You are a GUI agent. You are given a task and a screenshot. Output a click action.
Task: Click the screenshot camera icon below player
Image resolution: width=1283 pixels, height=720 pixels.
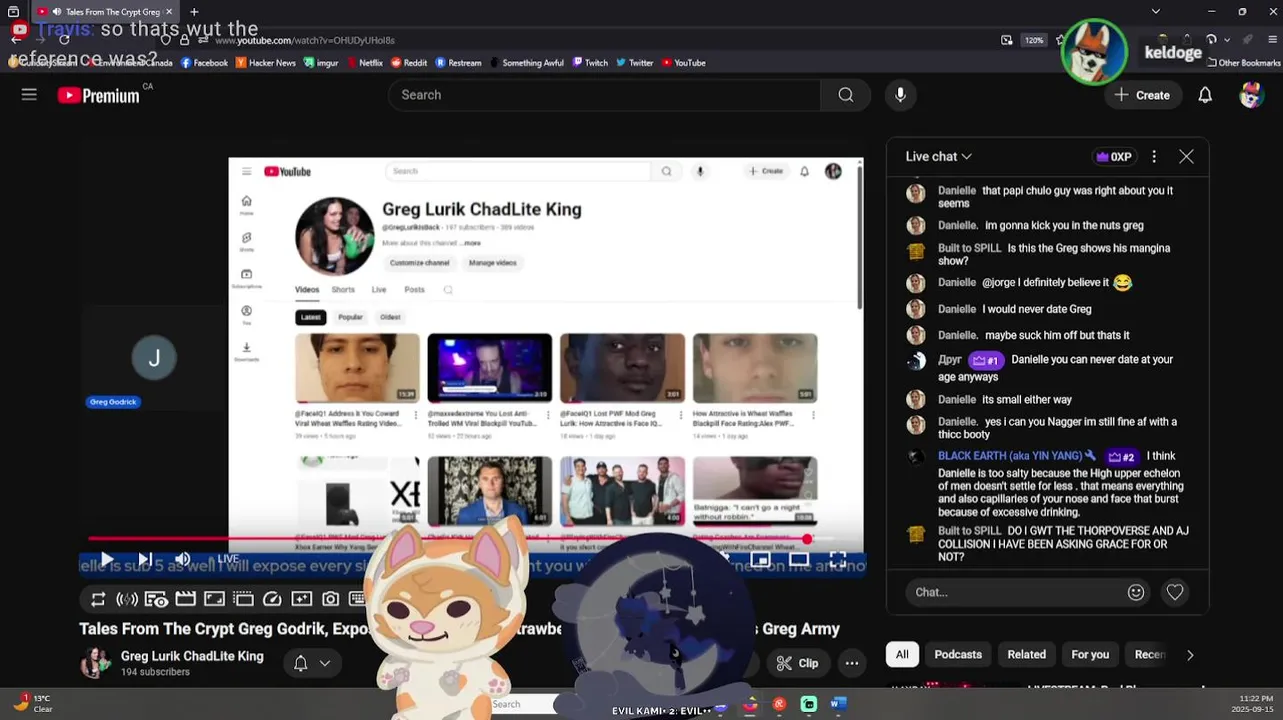coord(330,599)
